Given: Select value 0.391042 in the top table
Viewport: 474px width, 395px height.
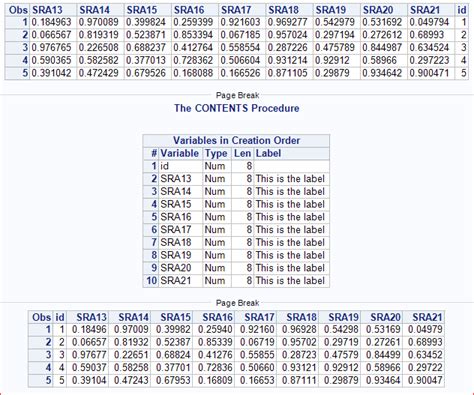Looking at the screenshot, I should coord(51,73).
